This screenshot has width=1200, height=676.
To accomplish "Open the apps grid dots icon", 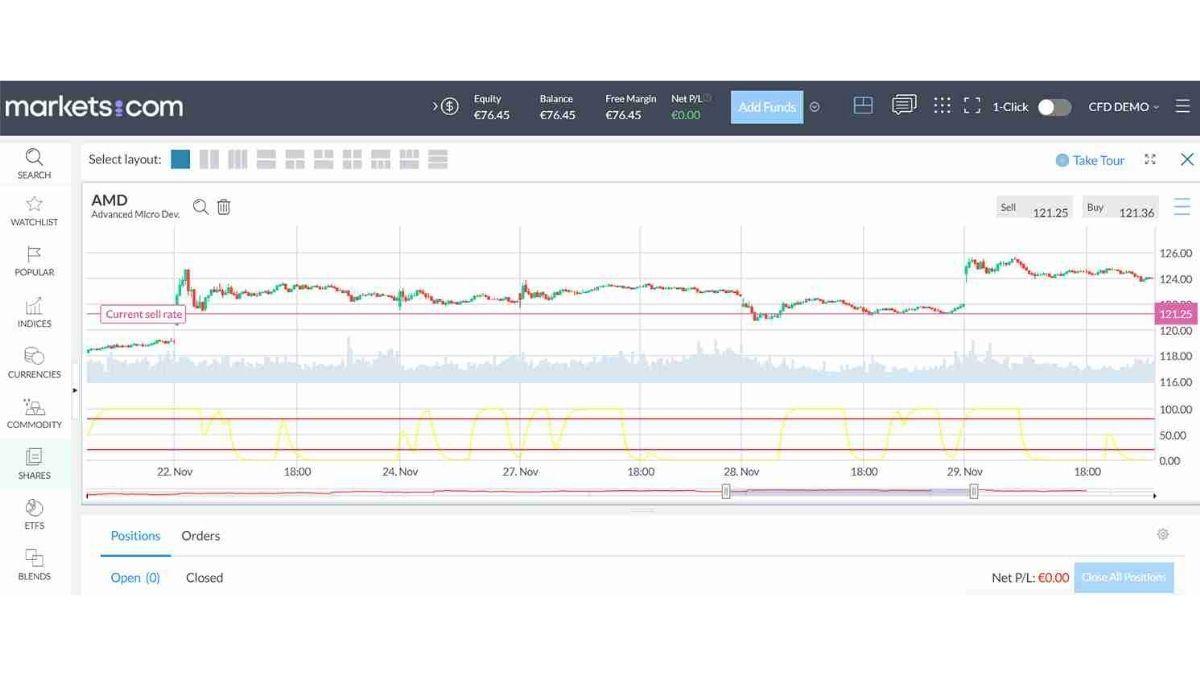I will coord(942,105).
